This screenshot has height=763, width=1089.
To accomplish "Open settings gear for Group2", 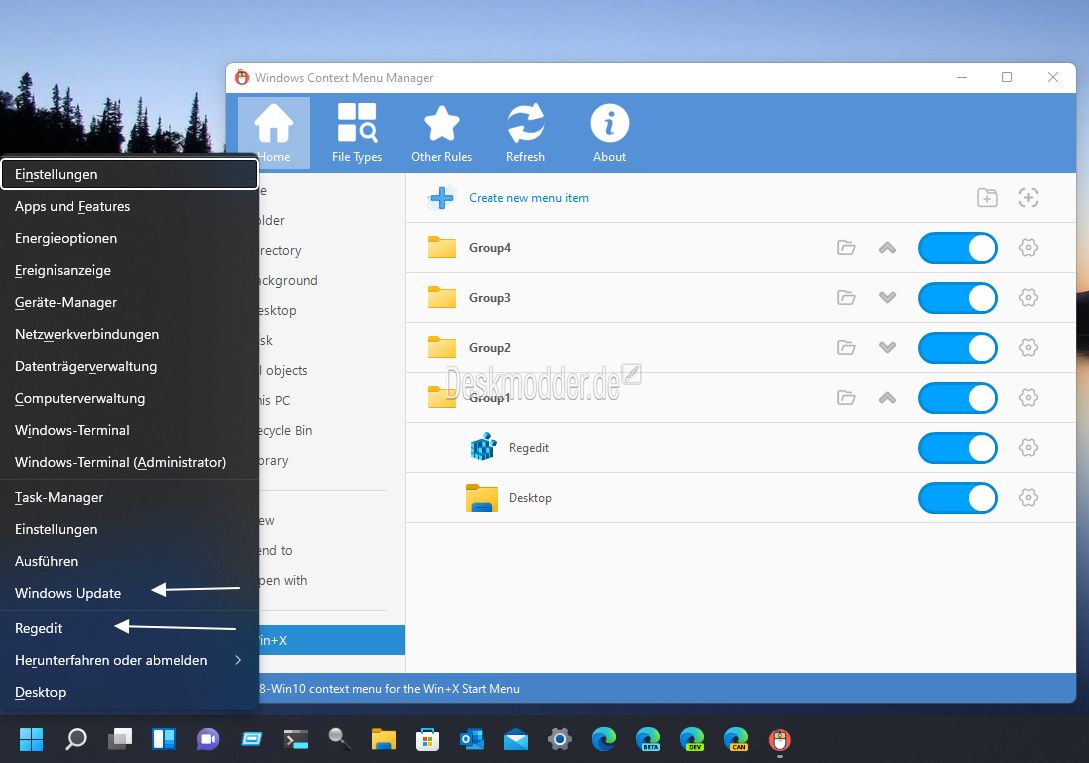I will 1029,348.
